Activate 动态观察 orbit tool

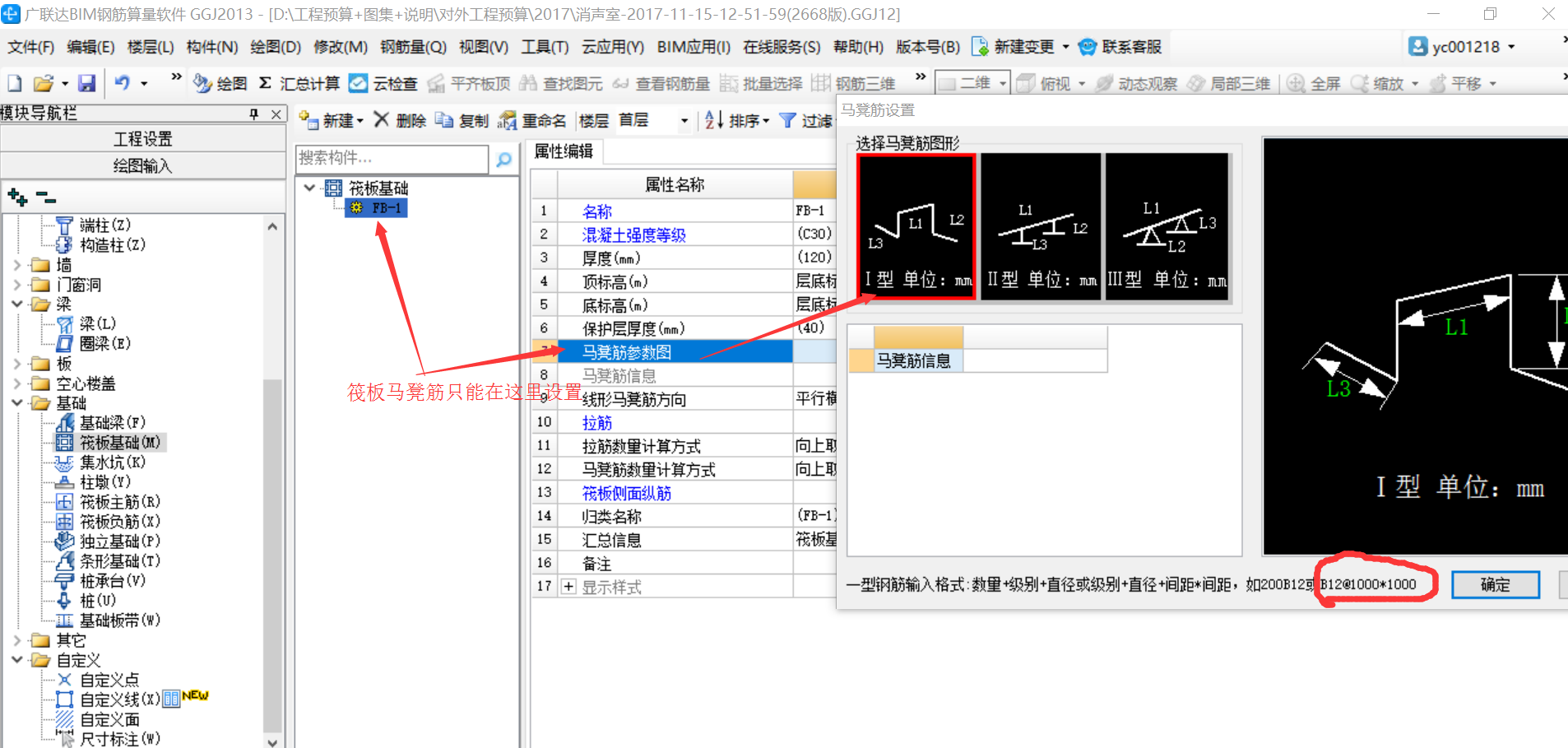click(x=1136, y=83)
